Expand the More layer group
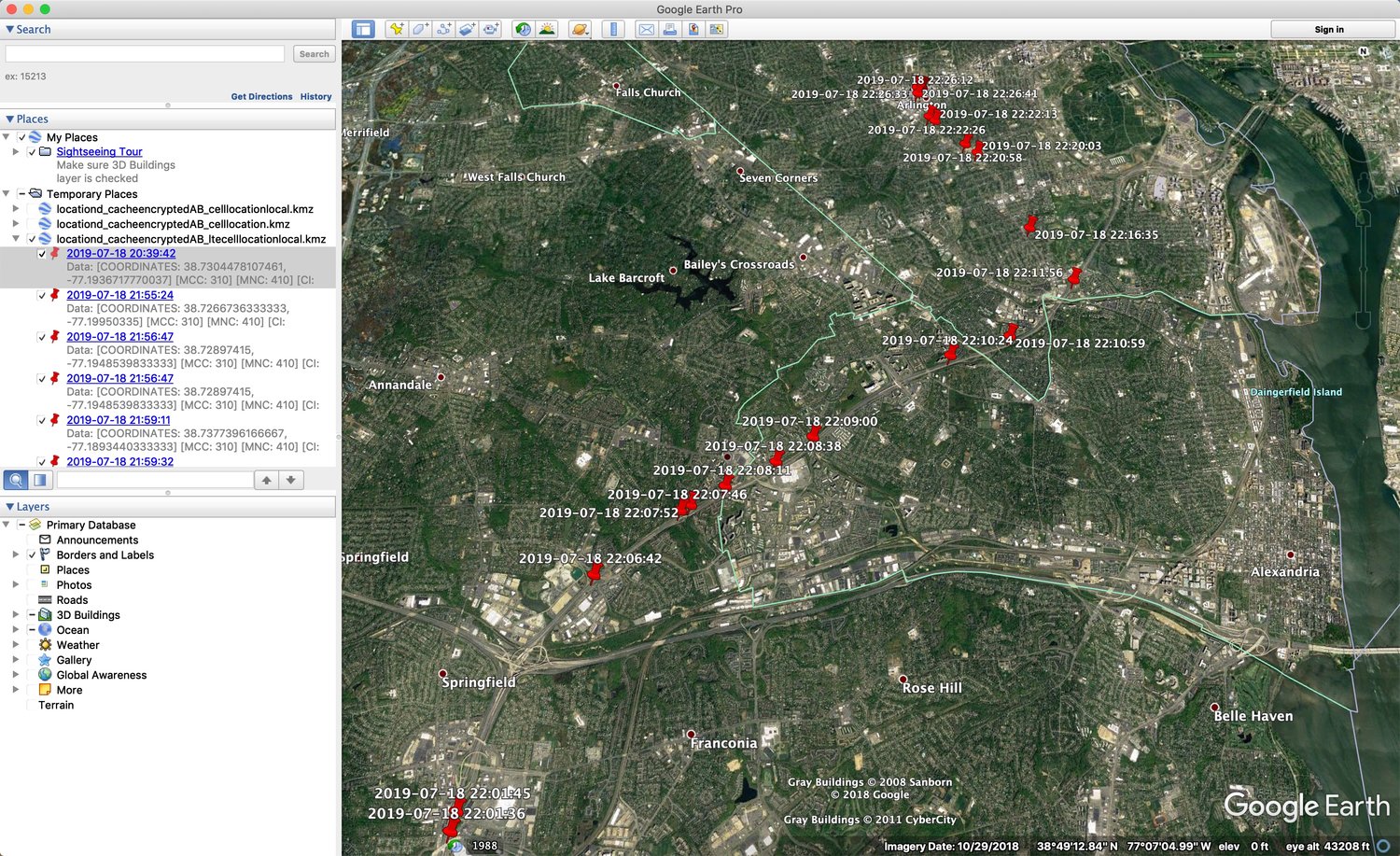 point(16,689)
